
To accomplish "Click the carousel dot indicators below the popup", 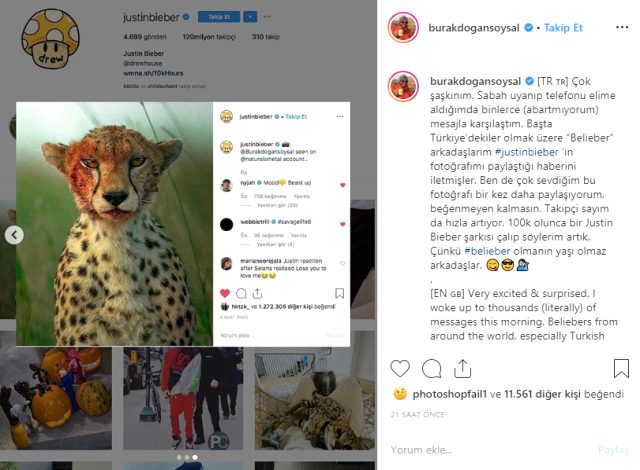I will click(x=187, y=457).
